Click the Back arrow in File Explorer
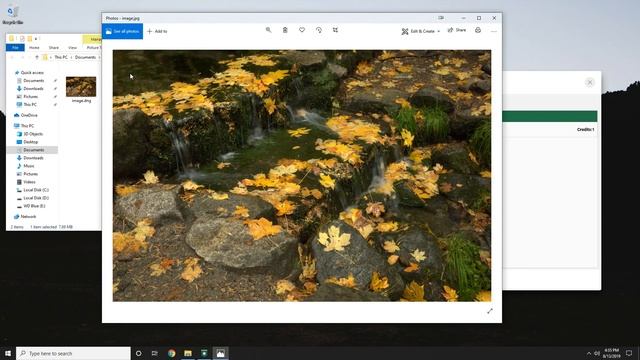The height and width of the screenshot is (360, 640). 12,58
